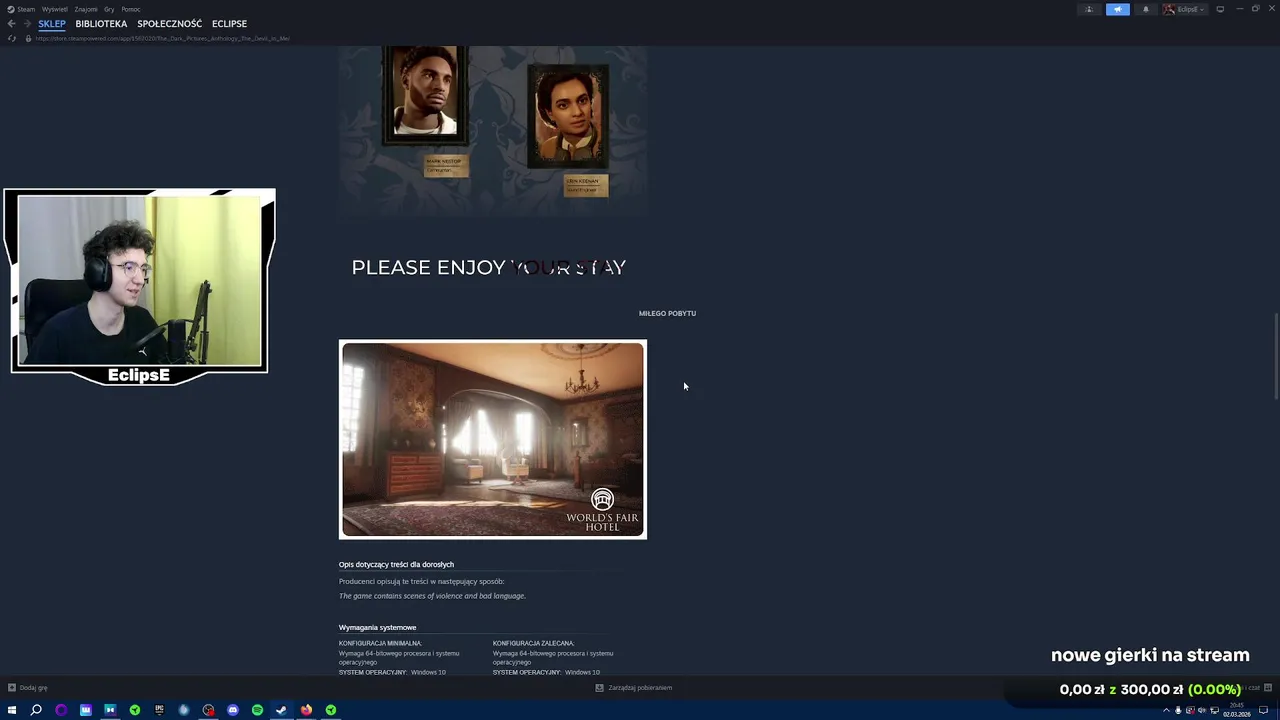Open the Znajomi menu
This screenshot has width=1280, height=720.
tap(86, 9)
